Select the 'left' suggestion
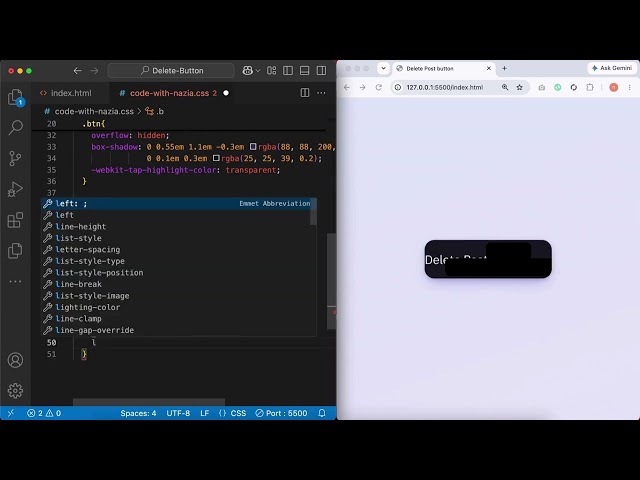The height and width of the screenshot is (480, 640). [179, 215]
